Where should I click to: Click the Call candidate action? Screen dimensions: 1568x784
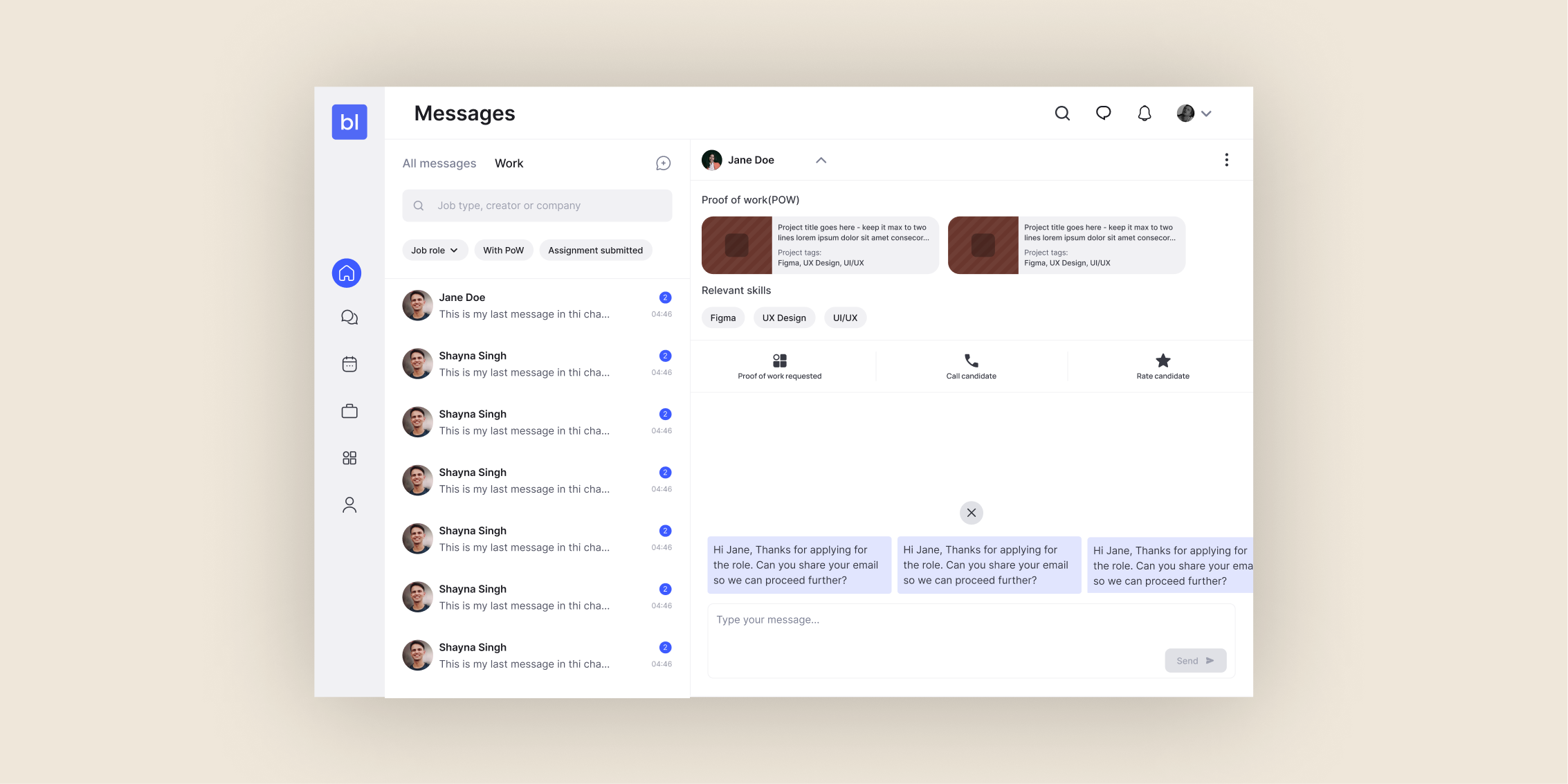tap(972, 366)
